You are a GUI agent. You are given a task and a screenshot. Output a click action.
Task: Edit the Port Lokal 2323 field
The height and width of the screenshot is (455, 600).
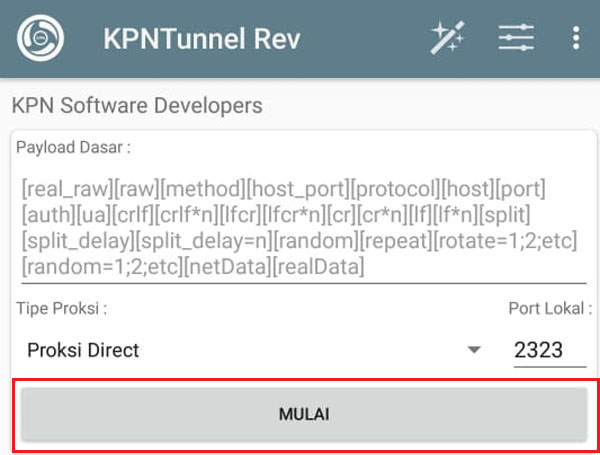tap(549, 350)
